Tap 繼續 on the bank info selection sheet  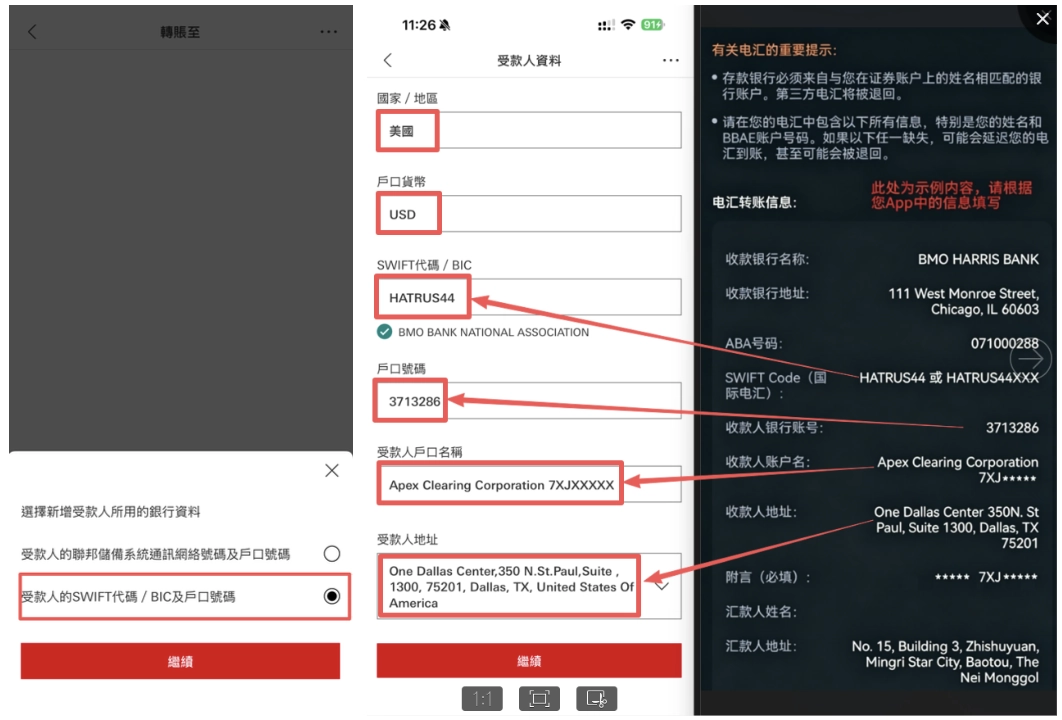click(180, 661)
